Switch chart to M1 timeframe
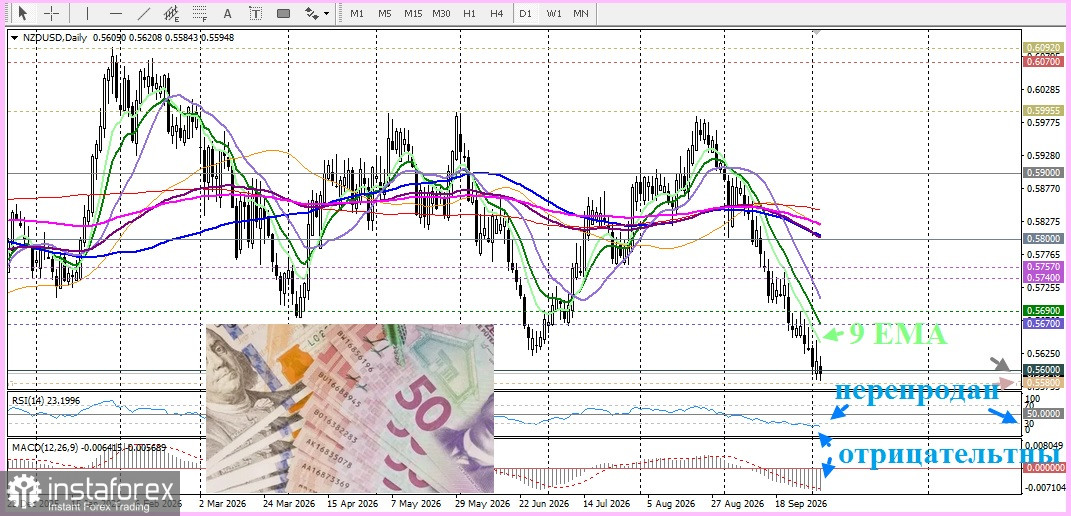Image resolution: width=1071 pixels, height=516 pixels. 357,13
